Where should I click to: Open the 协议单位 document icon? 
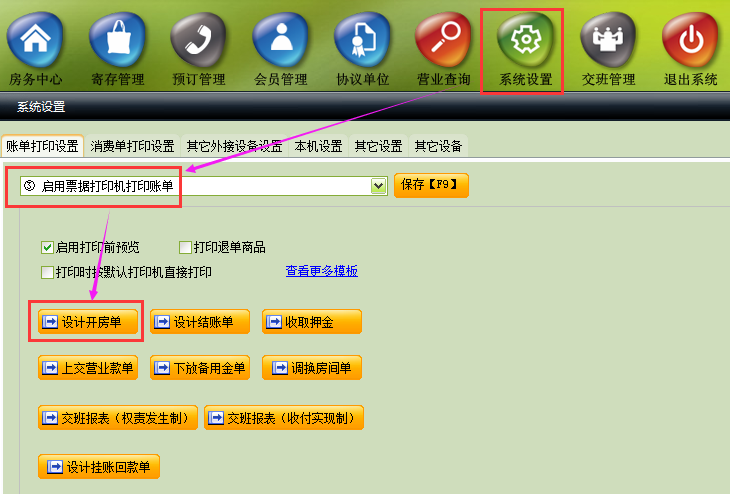pos(363,40)
